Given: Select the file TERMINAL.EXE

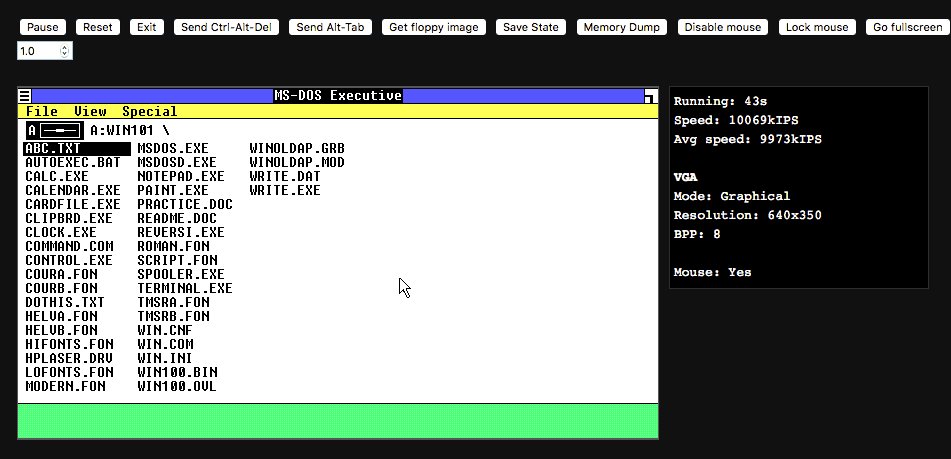Looking at the screenshot, I should coord(185,288).
